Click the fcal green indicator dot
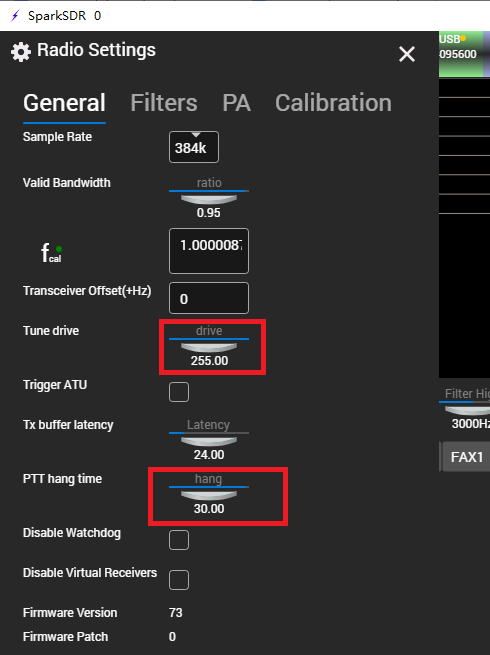Viewport: 490px width, 655px height. pos(59,249)
